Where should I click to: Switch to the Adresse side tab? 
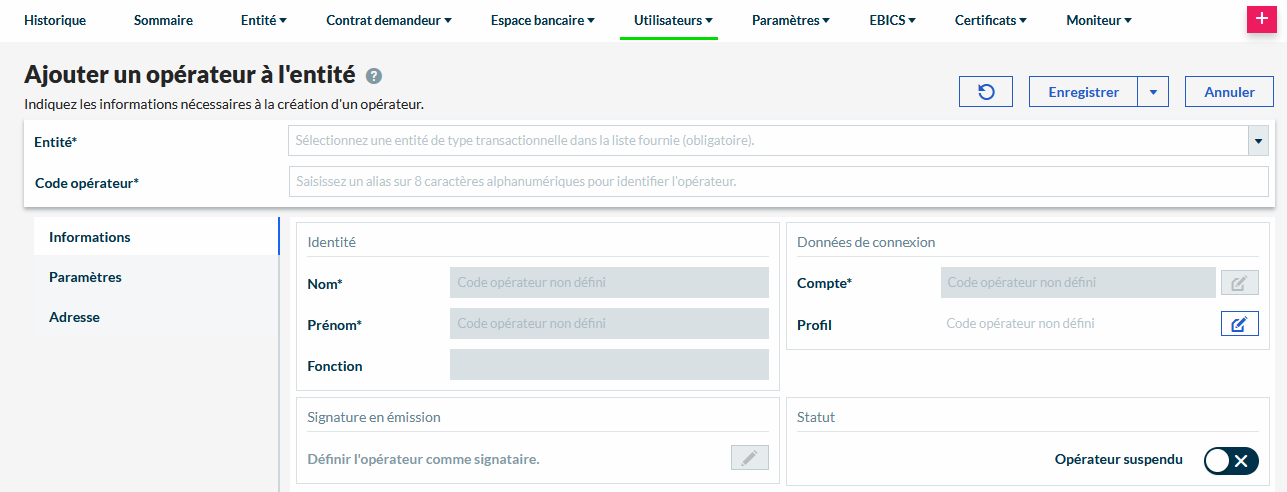point(74,317)
